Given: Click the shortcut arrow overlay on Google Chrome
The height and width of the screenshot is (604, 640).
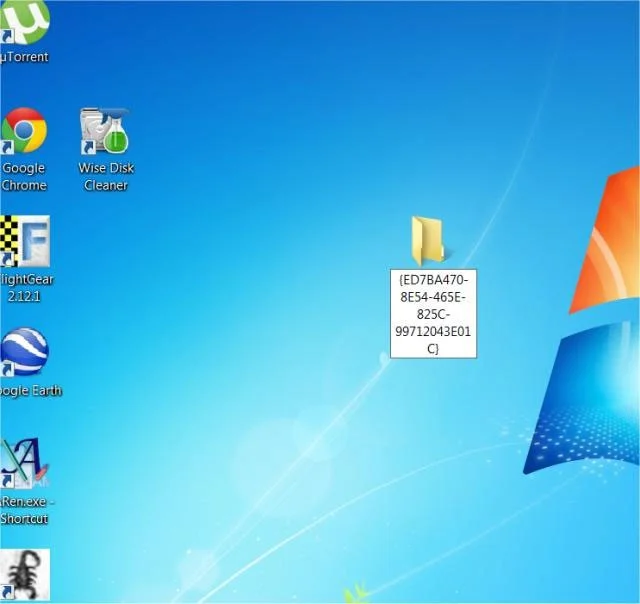Looking at the screenshot, I should pyautogui.click(x=8, y=148).
